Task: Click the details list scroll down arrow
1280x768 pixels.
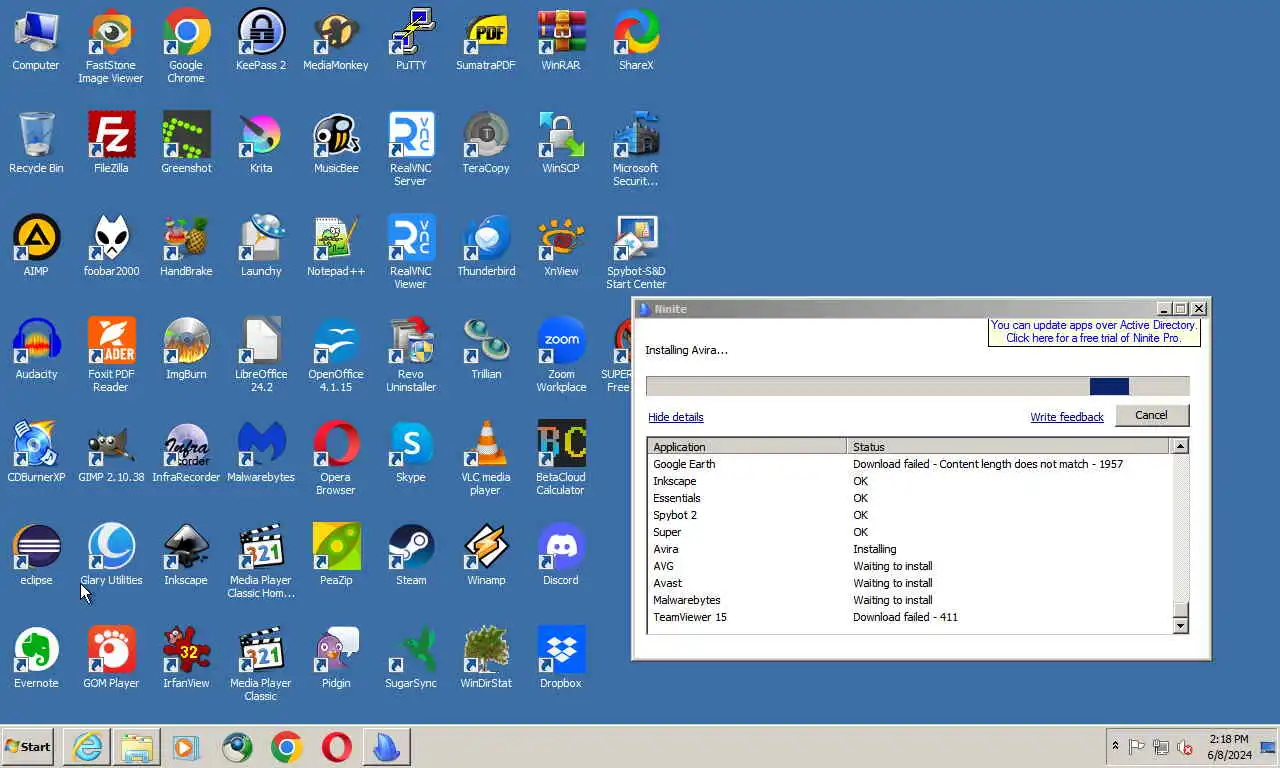Action: pos(1180,625)
